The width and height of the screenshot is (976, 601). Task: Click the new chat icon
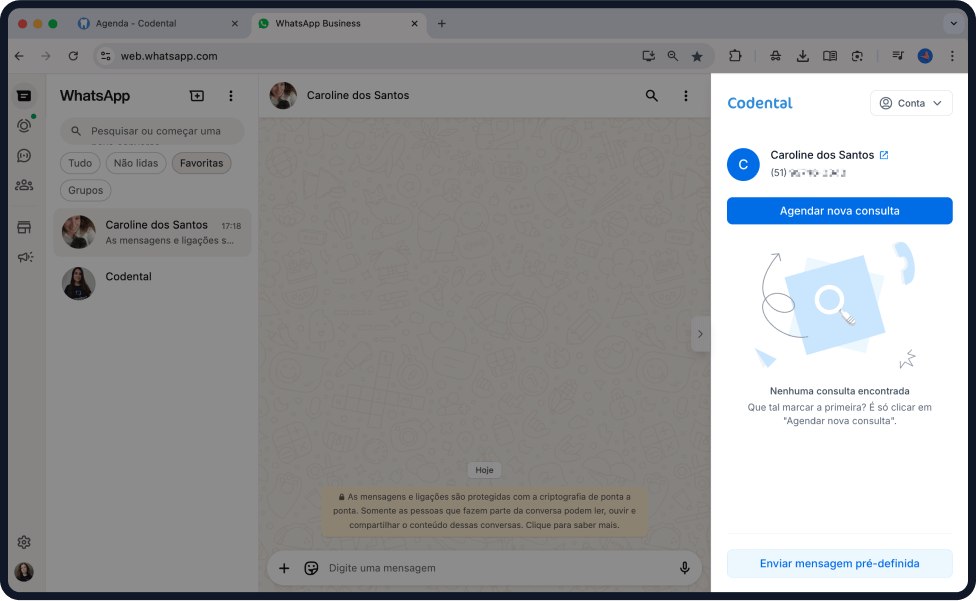pos(197,96)
